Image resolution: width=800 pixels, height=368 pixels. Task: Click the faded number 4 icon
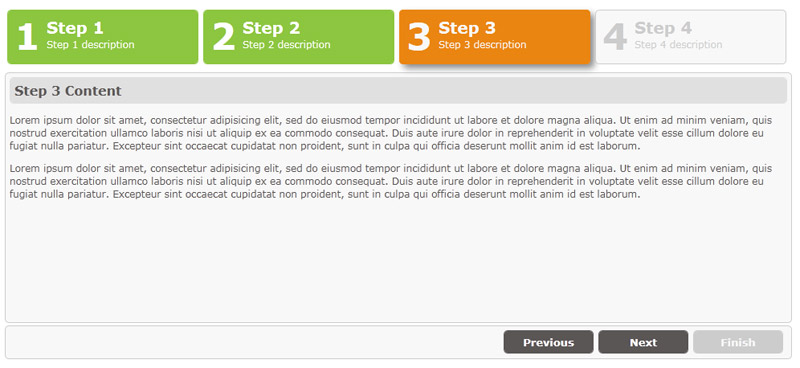pos(615,37)
